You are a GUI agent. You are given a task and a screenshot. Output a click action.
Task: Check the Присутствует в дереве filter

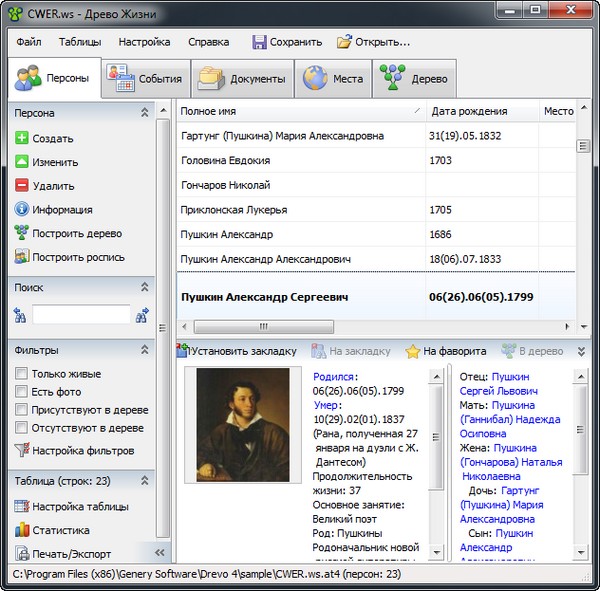pos(21,410)
